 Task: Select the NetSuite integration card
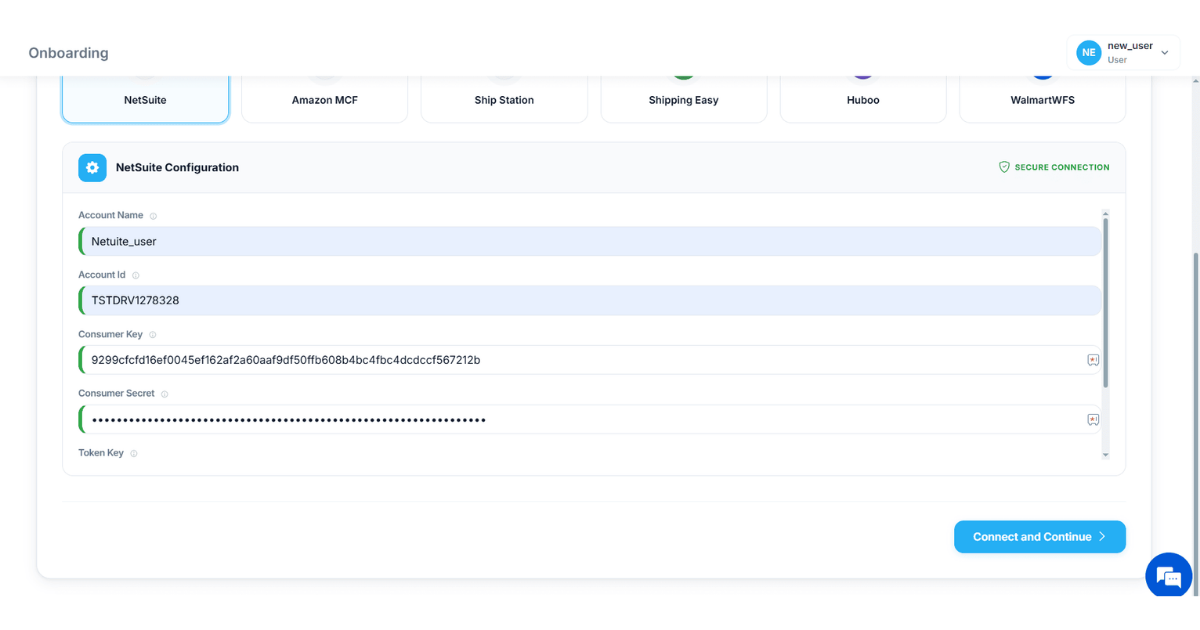[145, 99]
